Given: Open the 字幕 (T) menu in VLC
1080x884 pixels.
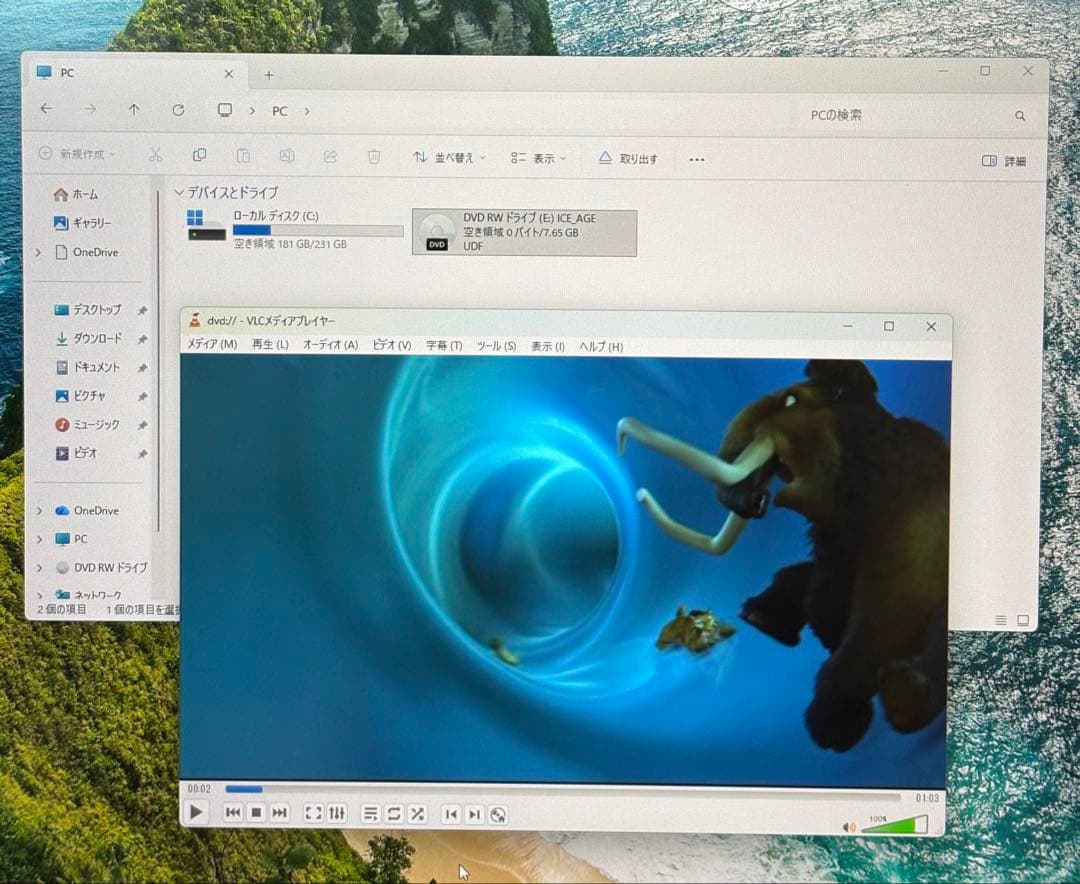Looking at the screenshot, I should click(x=444, y=345).
